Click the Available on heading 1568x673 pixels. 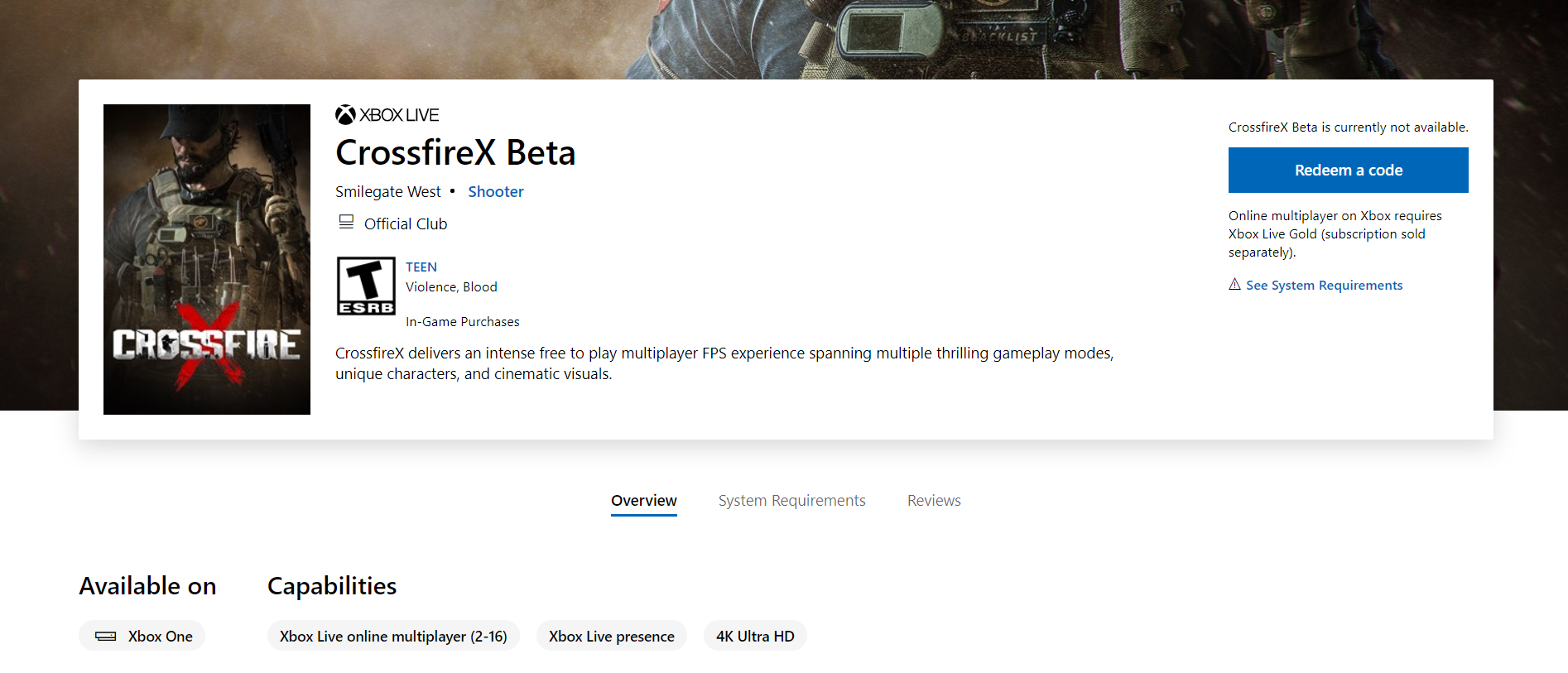pos(147,585)
